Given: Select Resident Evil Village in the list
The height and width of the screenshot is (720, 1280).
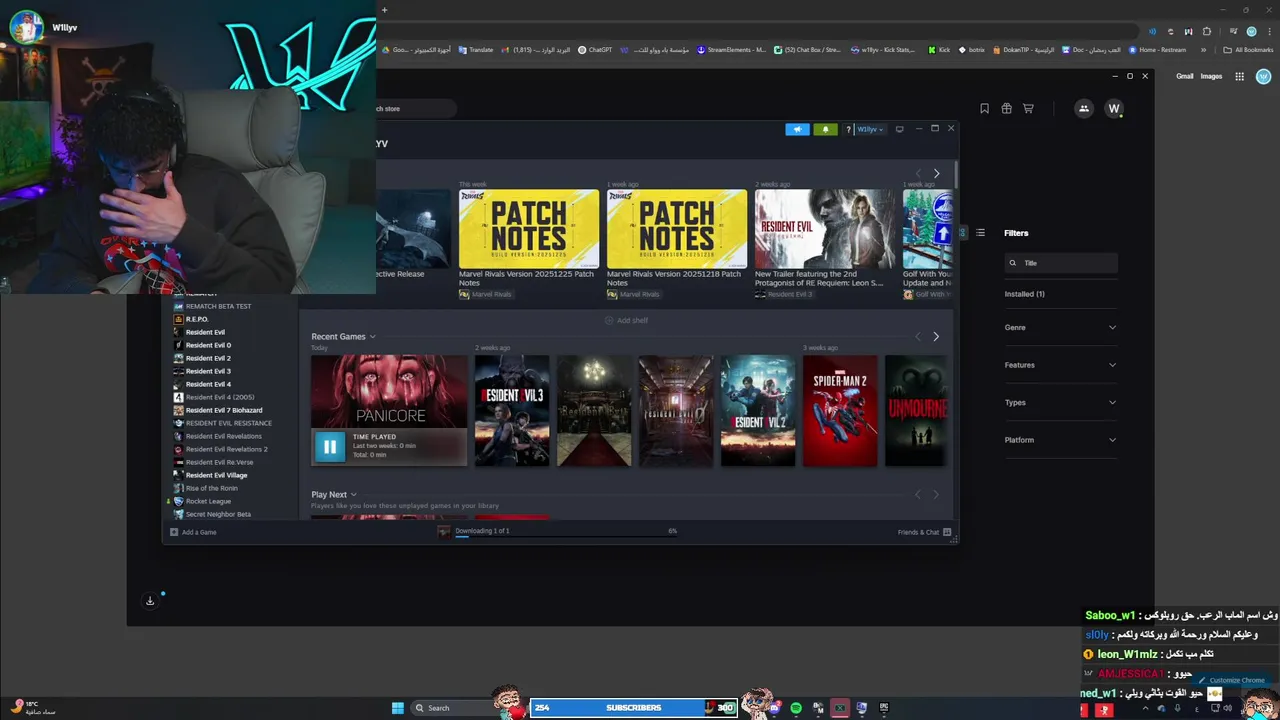Looking at the screenshot, I should tap(216, 475).
